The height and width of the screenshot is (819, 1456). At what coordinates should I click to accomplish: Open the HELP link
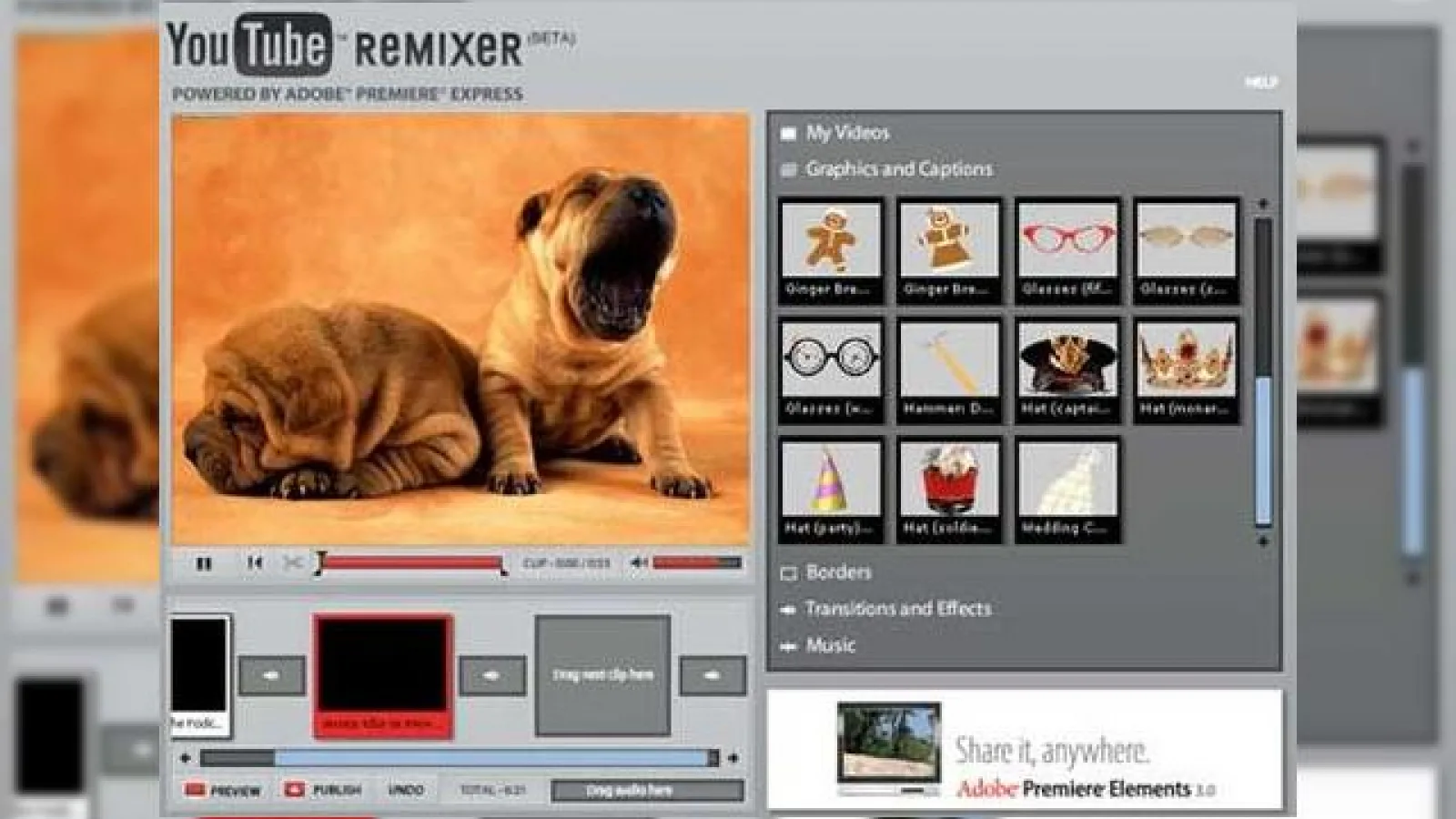click(x=1261, y=82)
